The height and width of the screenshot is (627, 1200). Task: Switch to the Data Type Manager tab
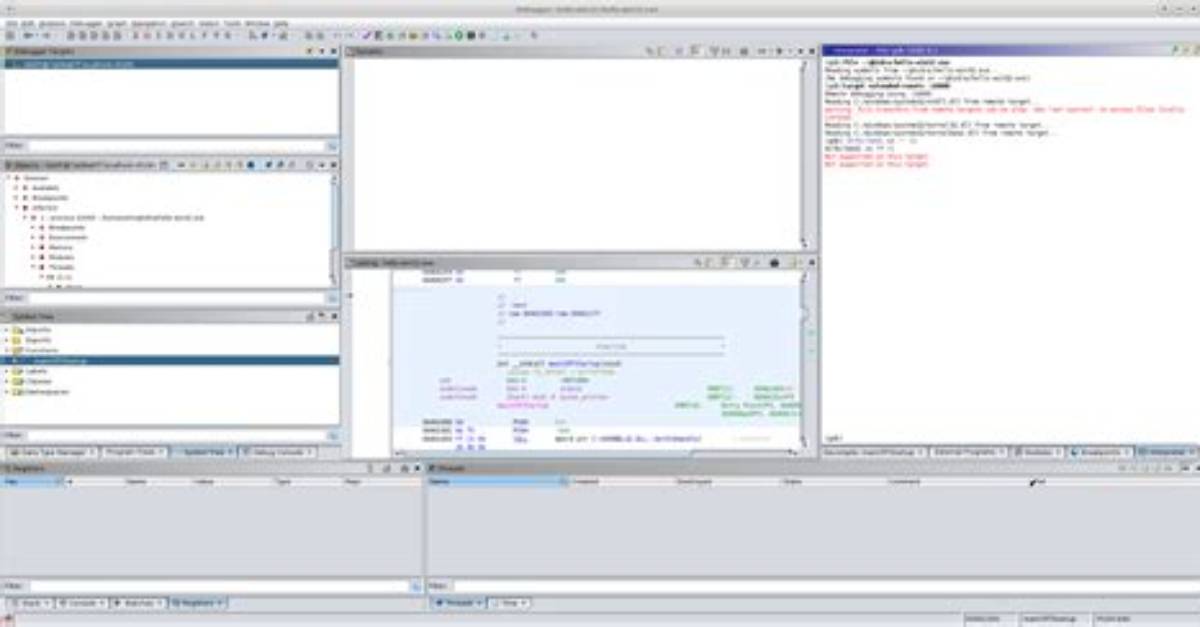51,452
